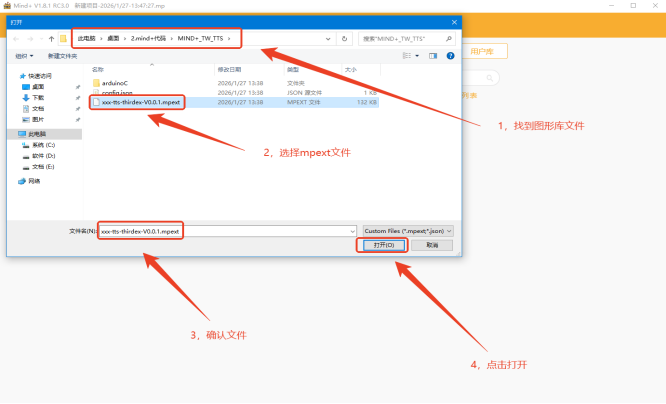
Task: Open the address bar history dropdown
Action: click(x=328, y=39)
